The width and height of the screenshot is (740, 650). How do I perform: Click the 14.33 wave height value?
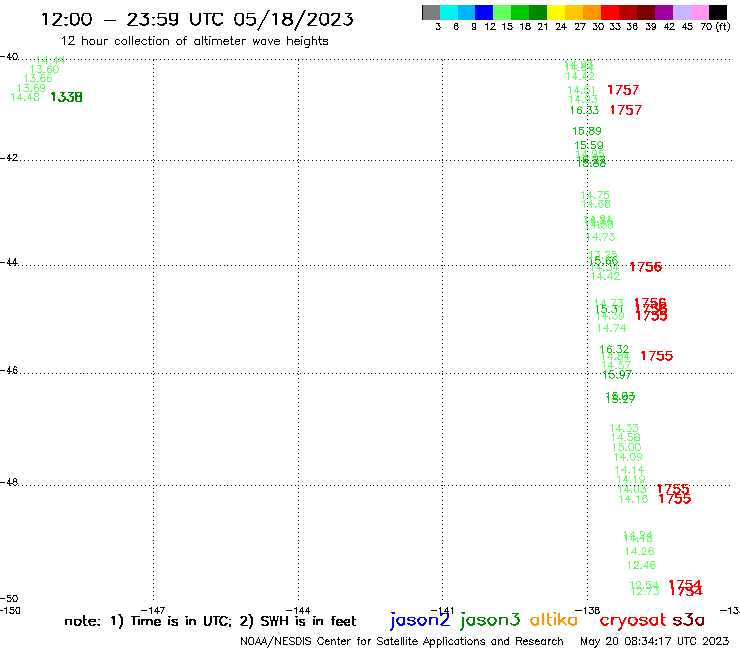[x=624, y=428]
